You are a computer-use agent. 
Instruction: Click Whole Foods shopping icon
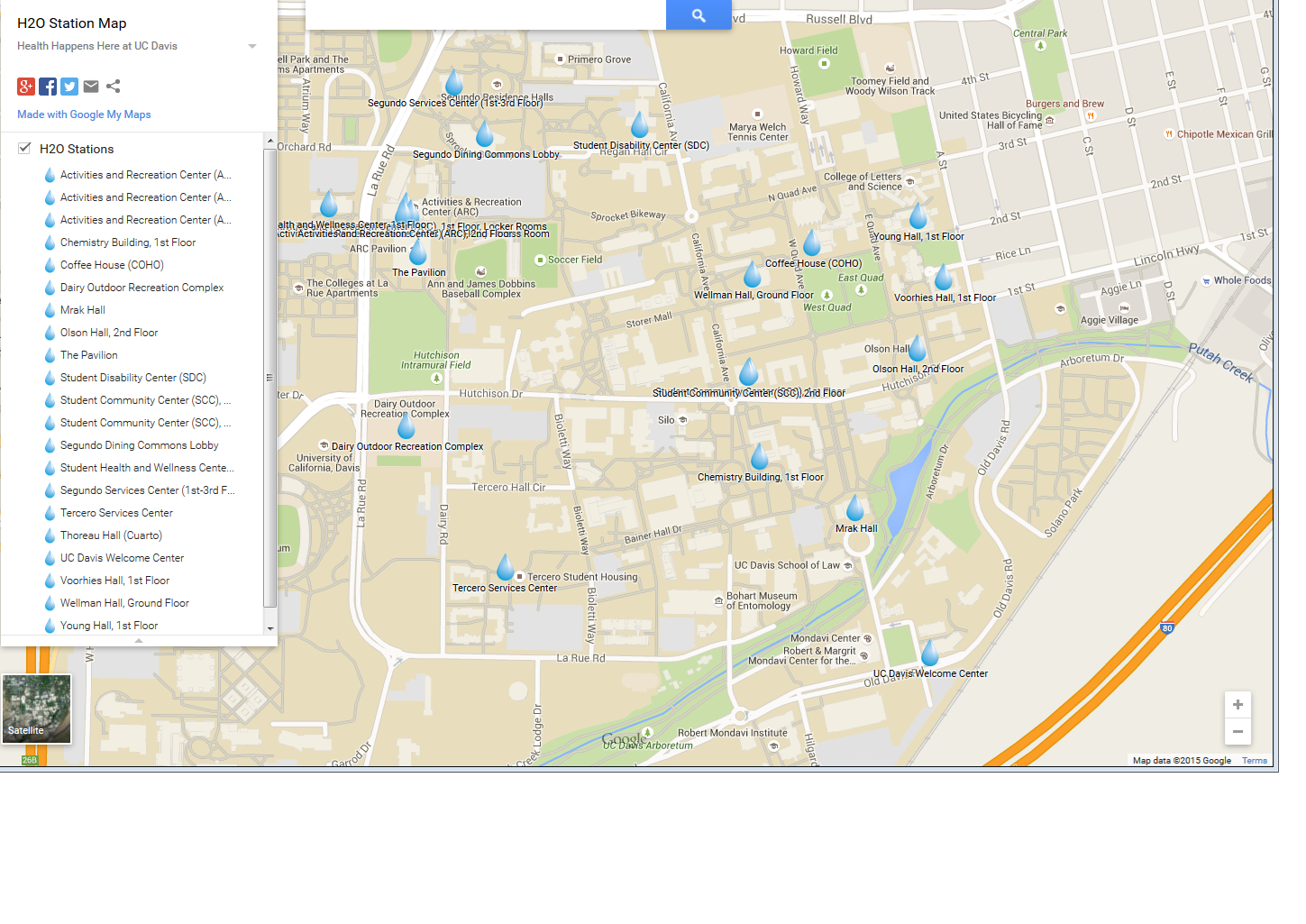pyautogui.click(x=1206, y=281)
